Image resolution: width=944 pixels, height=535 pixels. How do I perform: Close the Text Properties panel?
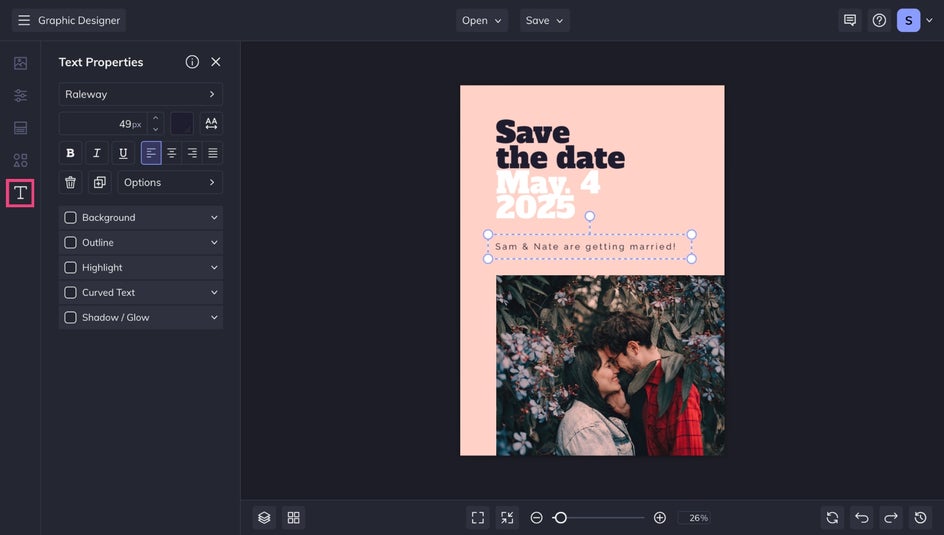216,62
